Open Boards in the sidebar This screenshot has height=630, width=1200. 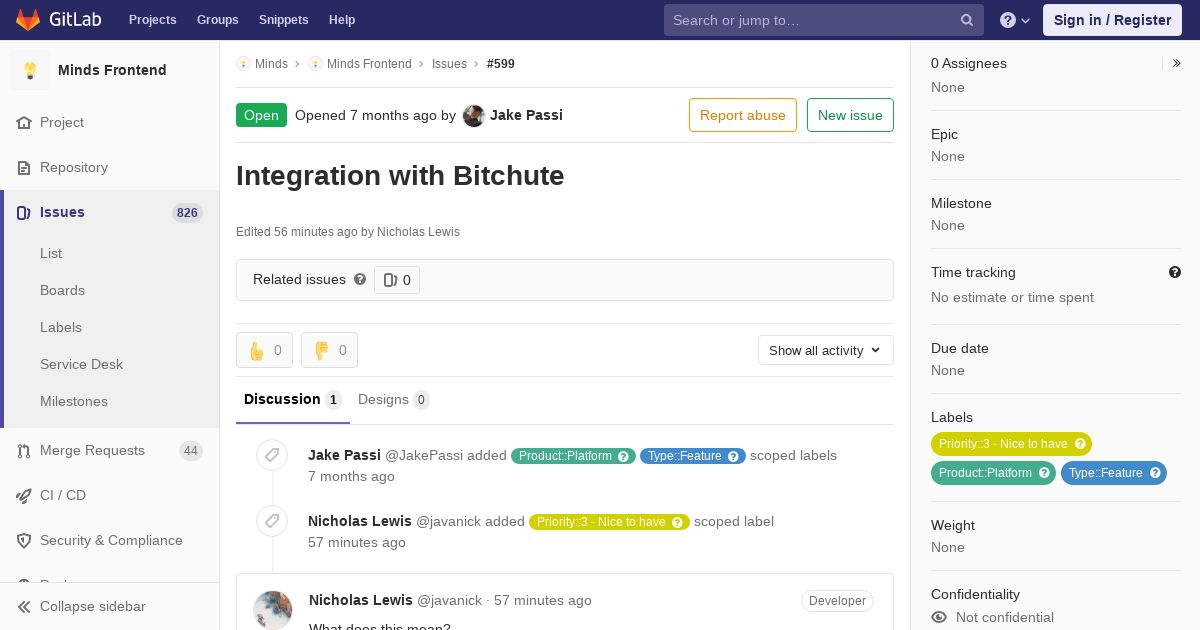click(62, 290)
